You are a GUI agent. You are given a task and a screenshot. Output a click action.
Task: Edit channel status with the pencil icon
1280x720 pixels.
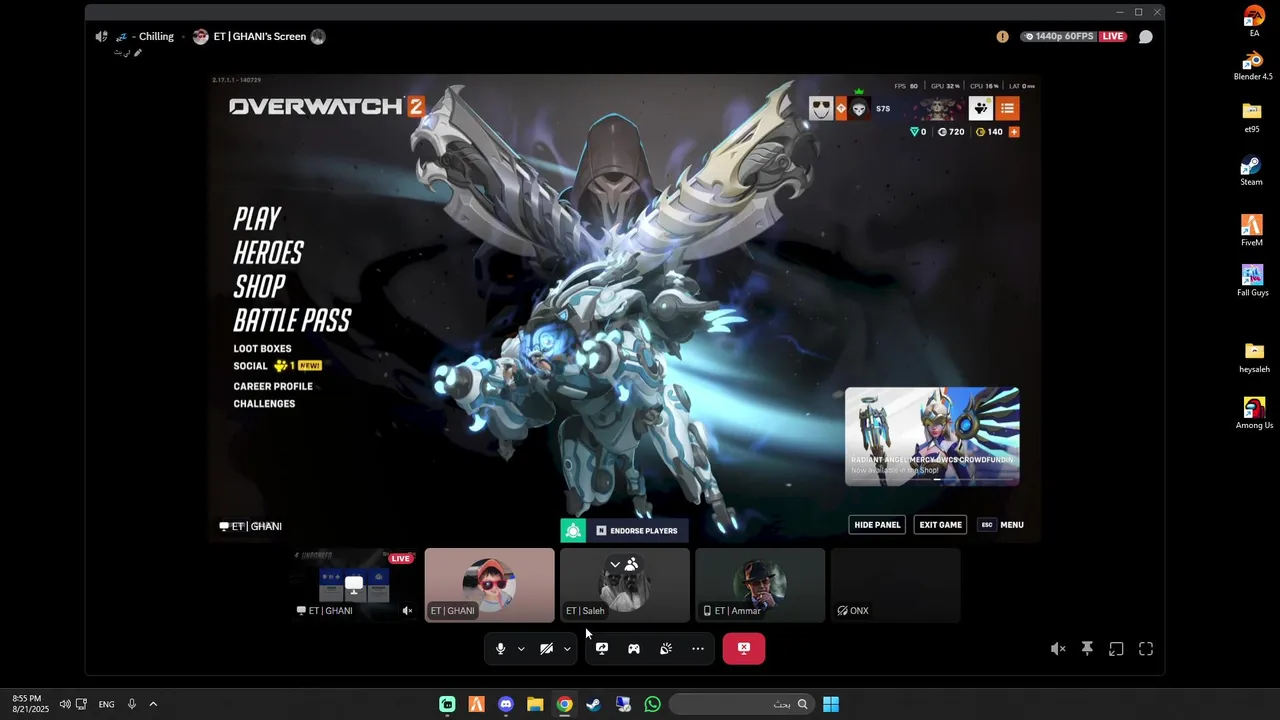[138, 52]
